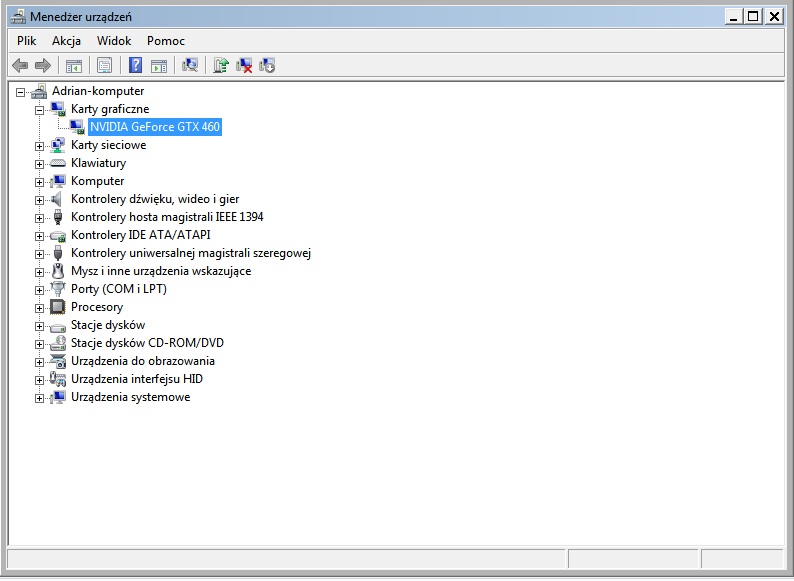
Task: Click Update driver software toolbar icon
Action: tap(221, 65)
